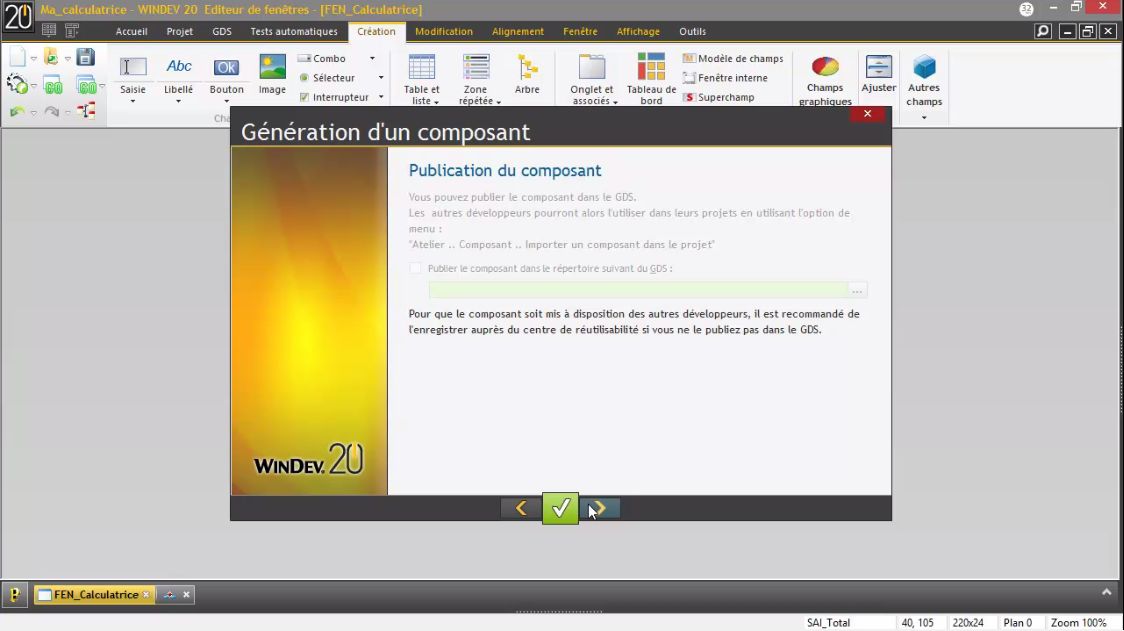Screen dimensions: 1124x631
Task: Close the FEN_Calculatrice tab
Action: pos(146,594)
